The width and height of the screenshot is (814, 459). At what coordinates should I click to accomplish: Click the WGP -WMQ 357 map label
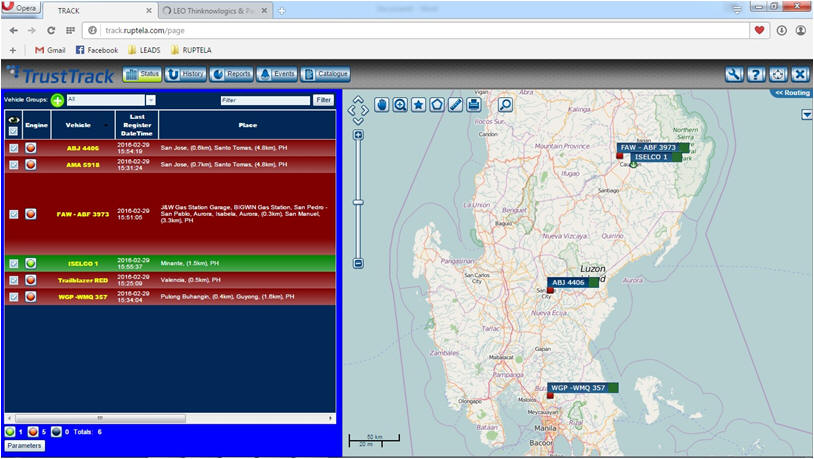pyautogui.click(x=583, y=388)
